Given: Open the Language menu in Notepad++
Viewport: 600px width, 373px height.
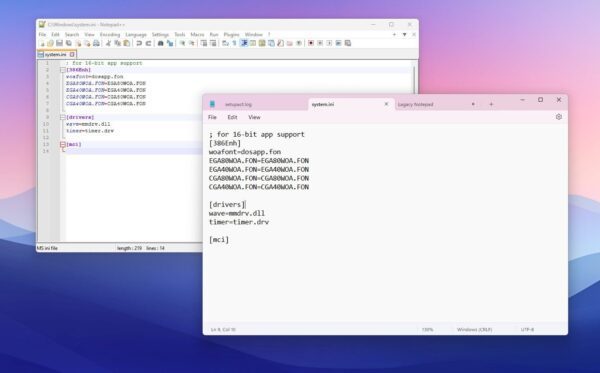Looking at the screenshot, I should click(x=136, y=34).
